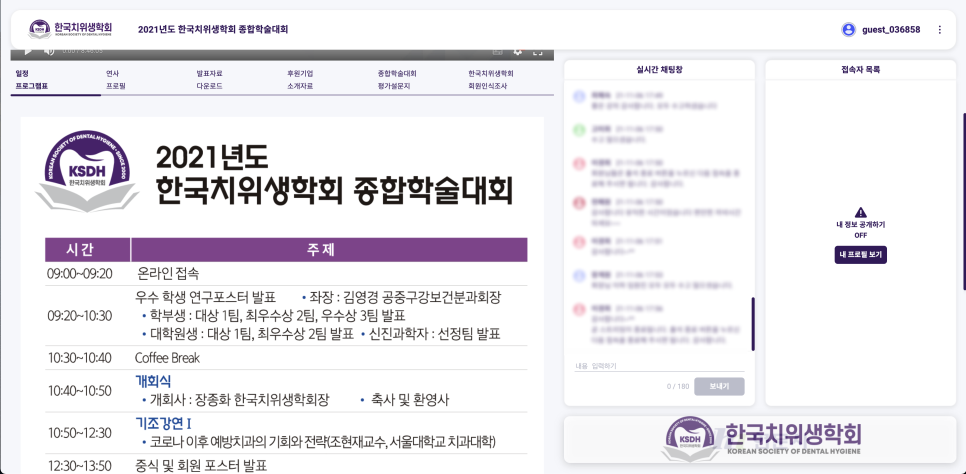
Task: Enter fullscreen on the video player
Action: [x=537, y=52]
